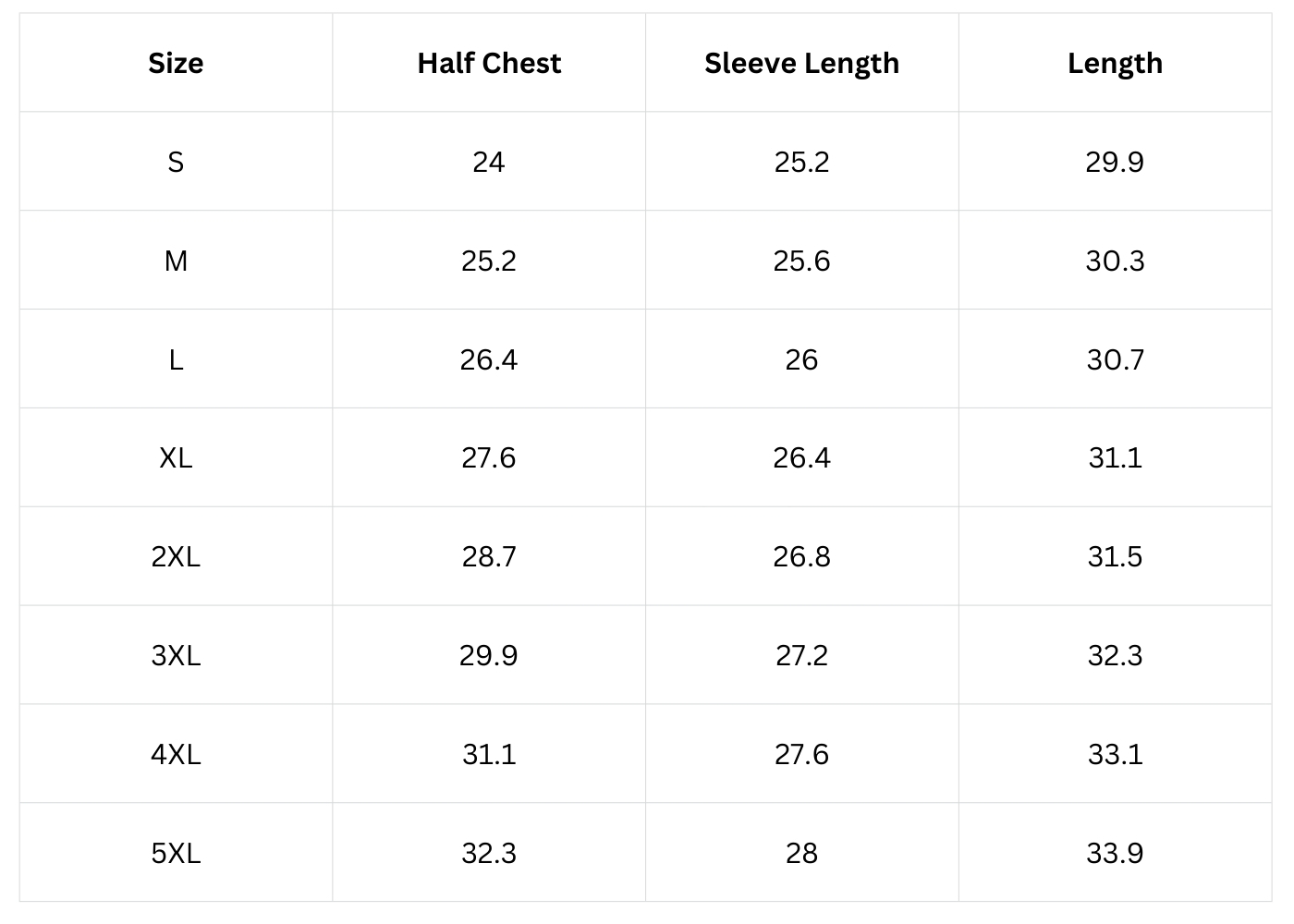Click half chest value 27.6

pos(489,457)
